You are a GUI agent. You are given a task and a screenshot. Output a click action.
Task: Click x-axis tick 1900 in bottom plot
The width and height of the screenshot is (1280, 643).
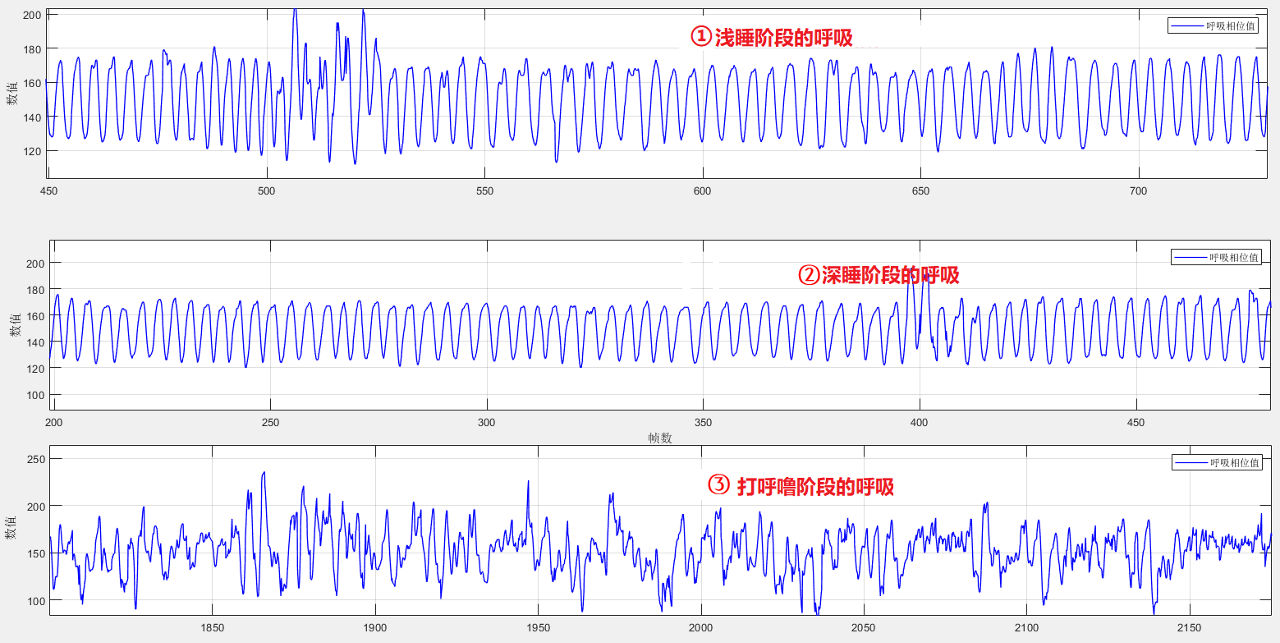pos(375,628)
